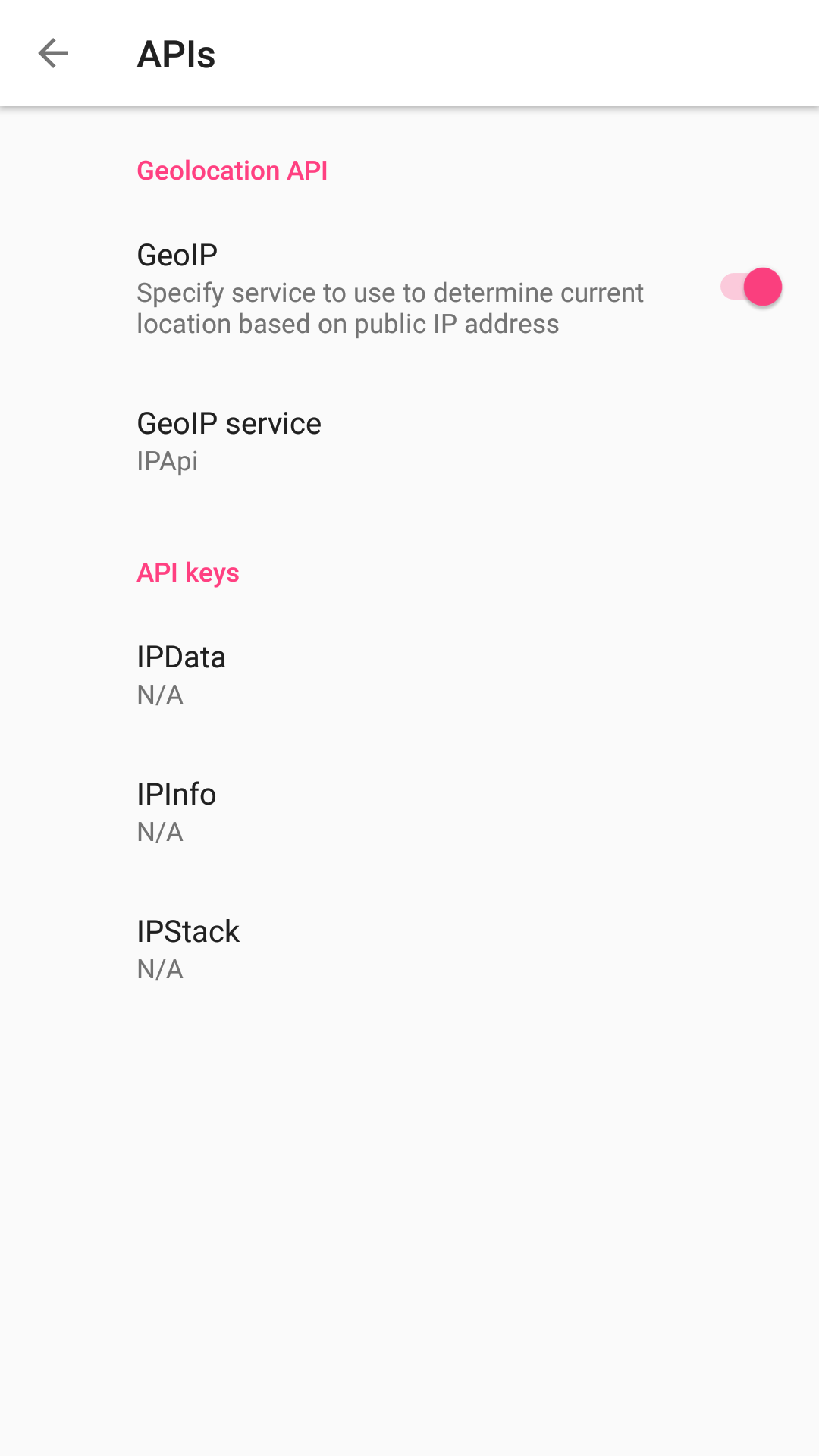Tap the "location based on public IP address" line
The image size is (819, 1456).
(x=347, y=324)
